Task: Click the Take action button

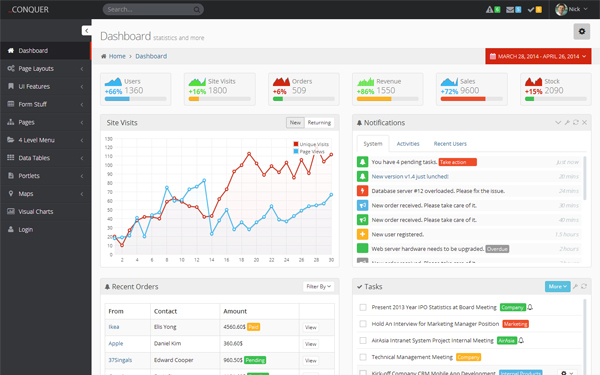Action: tap(457, 162)
